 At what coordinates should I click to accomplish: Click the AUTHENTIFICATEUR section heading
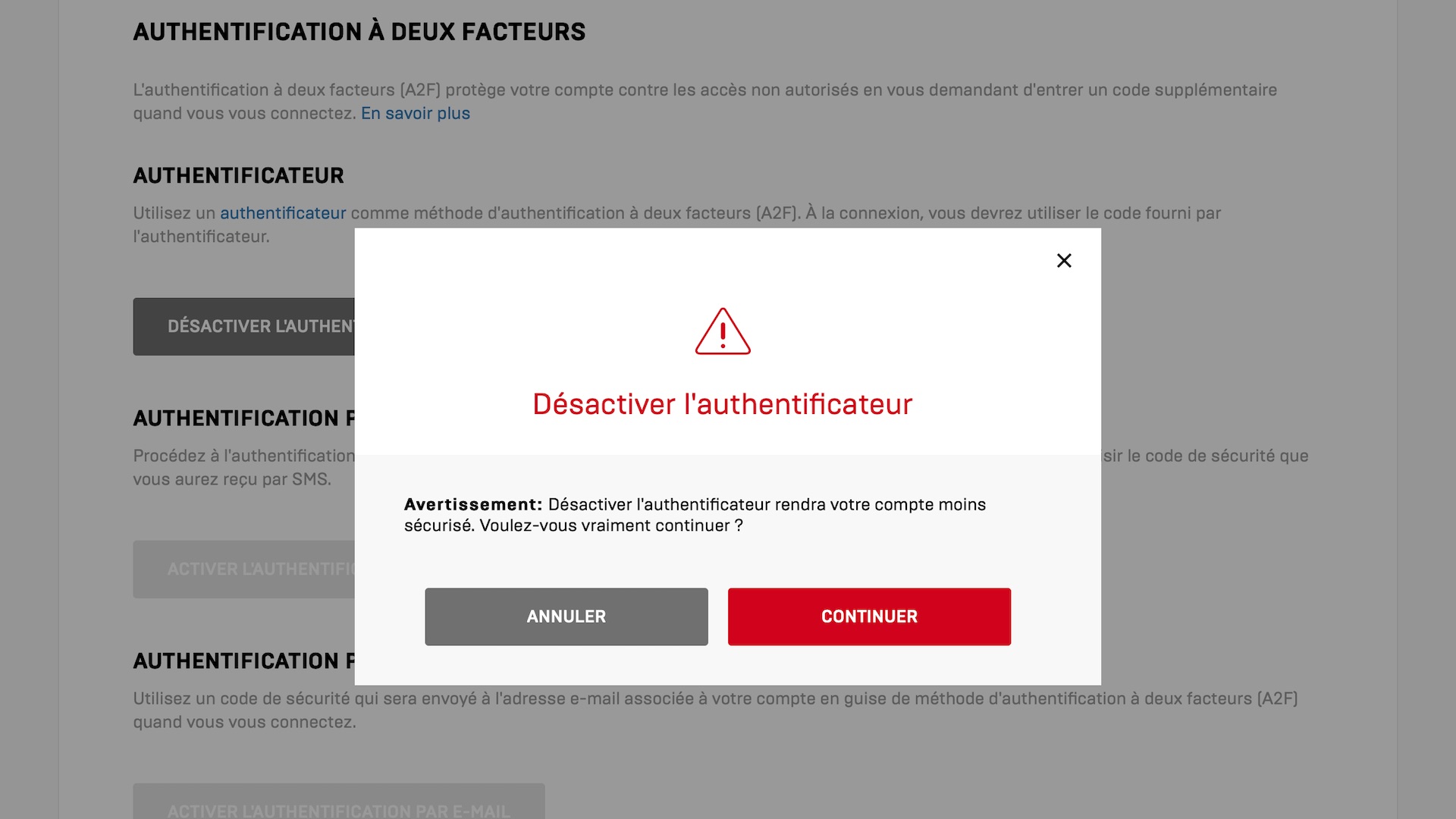(238, 176)
